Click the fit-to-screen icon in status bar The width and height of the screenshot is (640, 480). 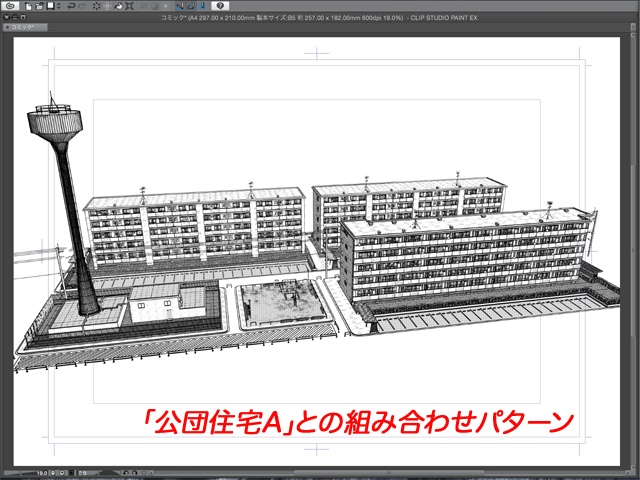(71, 473)
